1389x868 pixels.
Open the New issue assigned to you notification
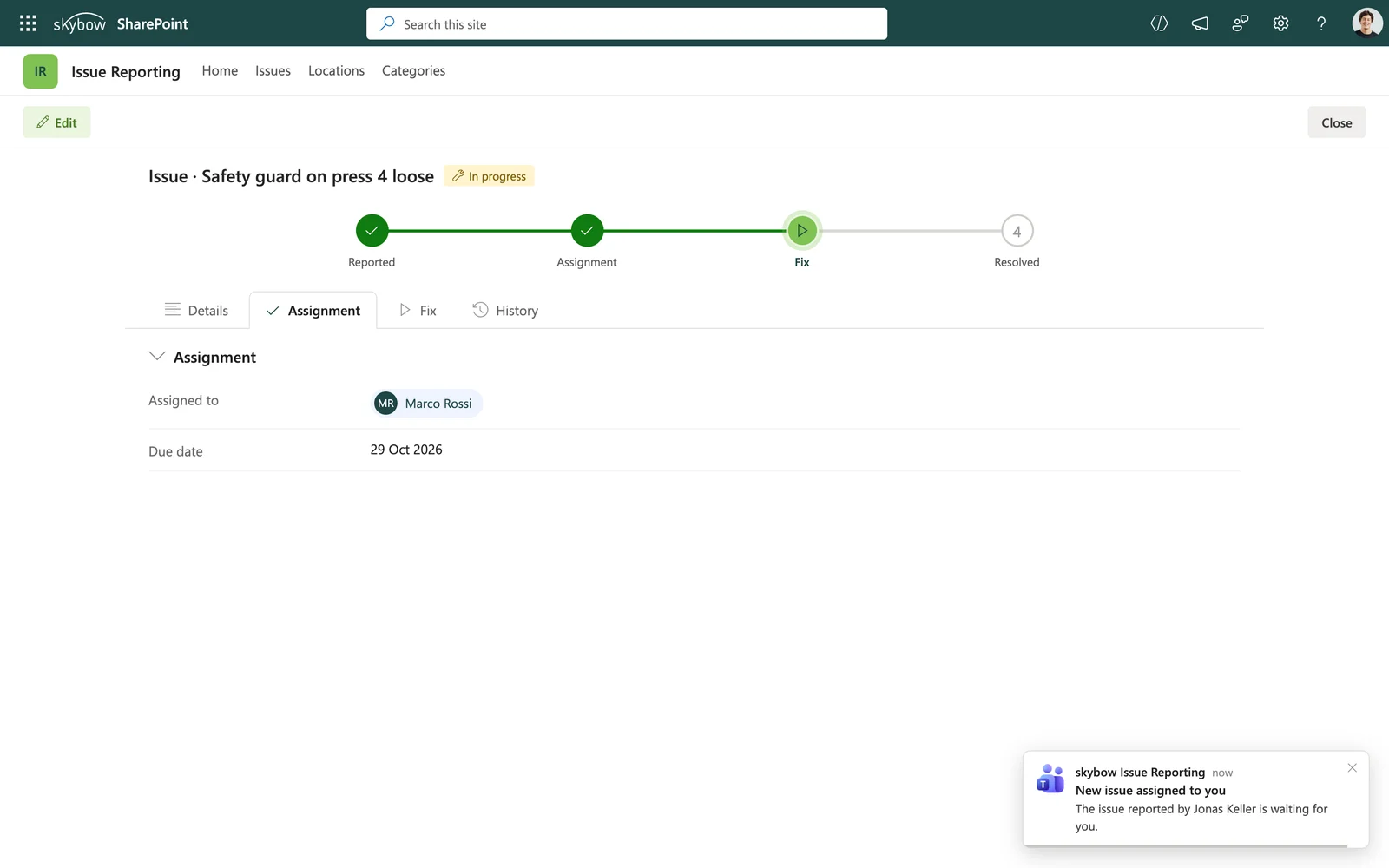[1195, 799]
